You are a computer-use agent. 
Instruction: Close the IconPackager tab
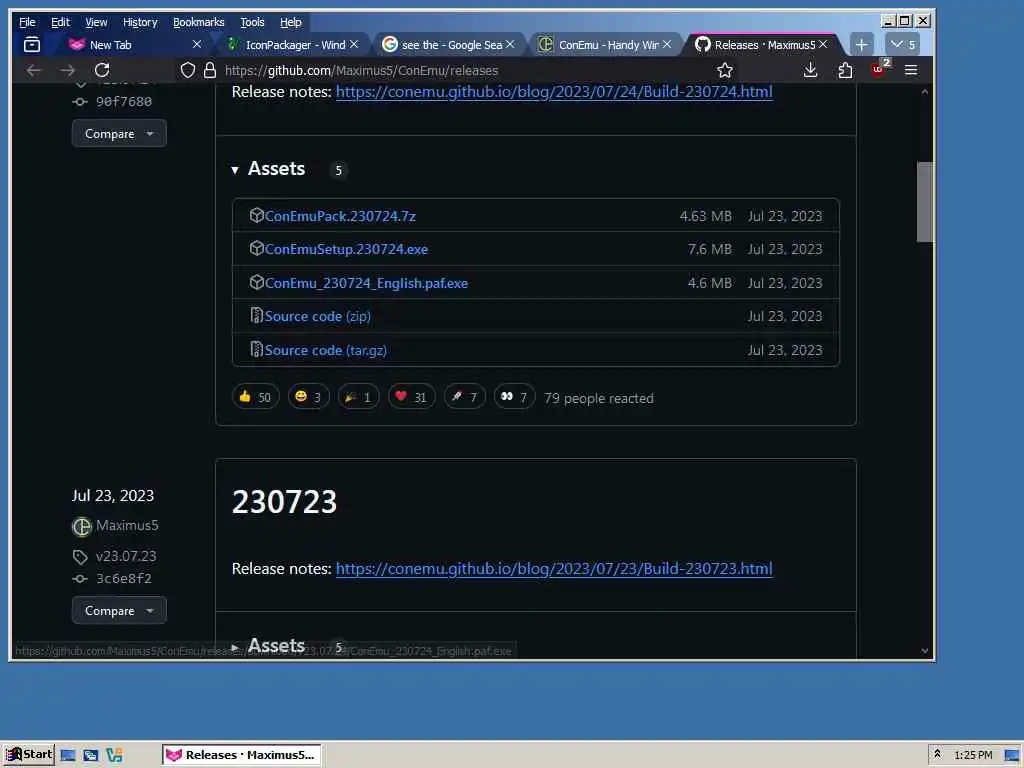(x=354, y=44)
